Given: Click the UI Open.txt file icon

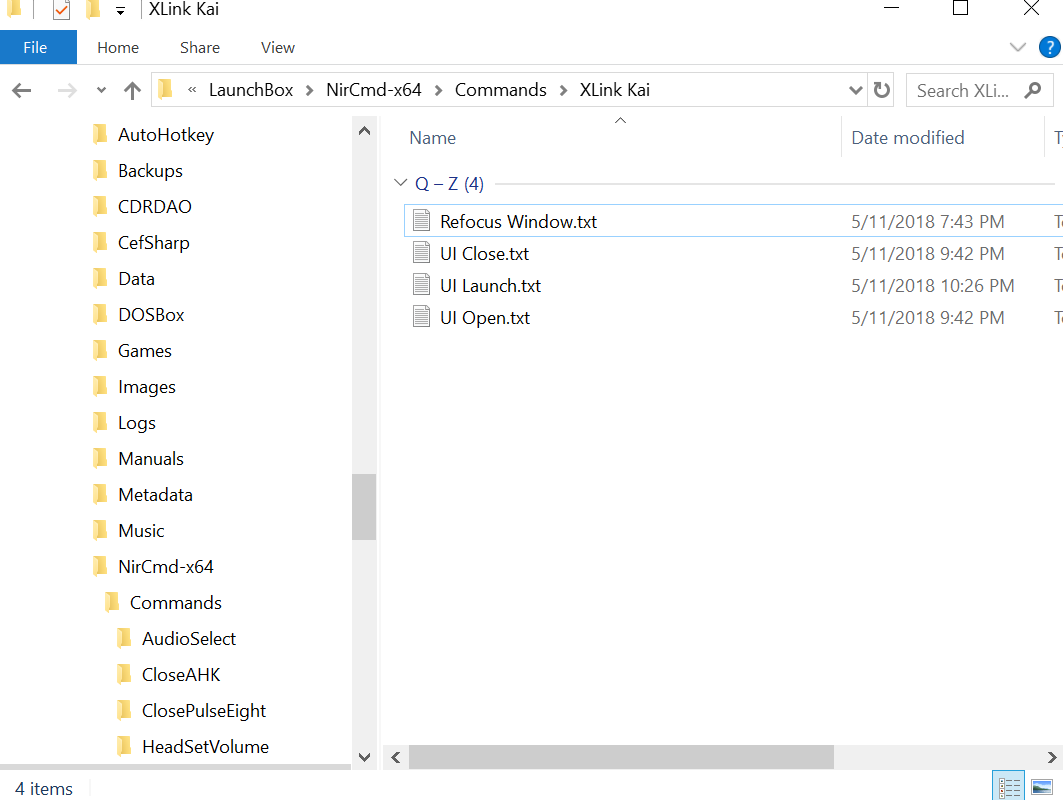Looking at the screenshot, I should [422, 316].
